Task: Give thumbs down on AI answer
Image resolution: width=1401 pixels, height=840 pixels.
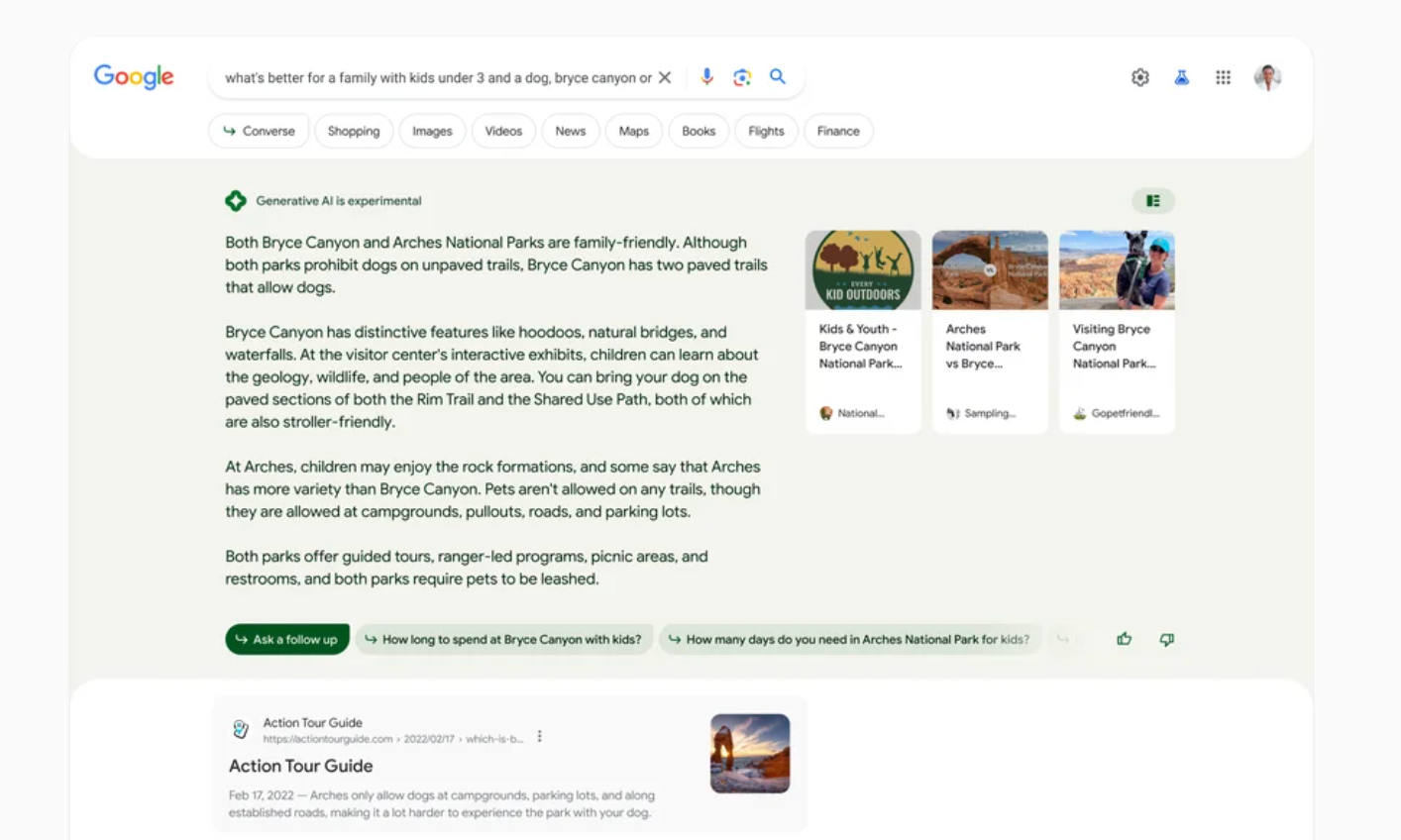Action: (x=1167, y=640)
